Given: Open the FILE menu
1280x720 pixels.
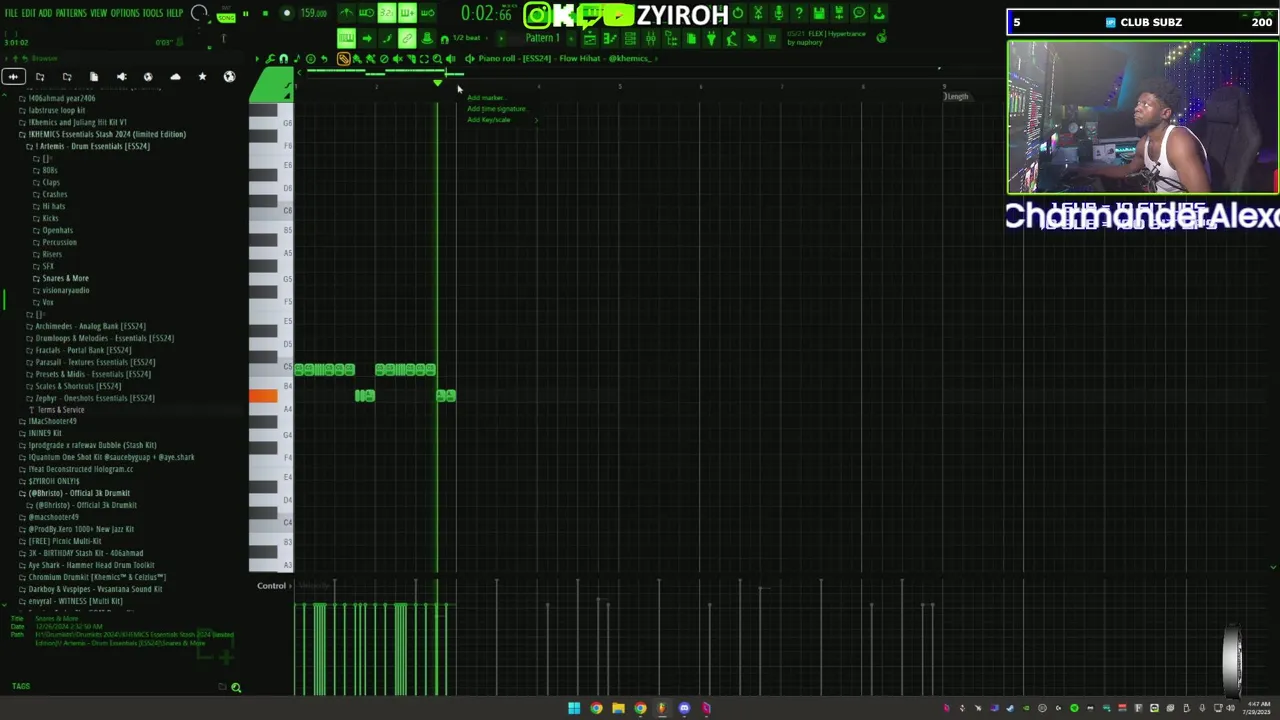Looking at the screenshot, I should tap(11, 13).
